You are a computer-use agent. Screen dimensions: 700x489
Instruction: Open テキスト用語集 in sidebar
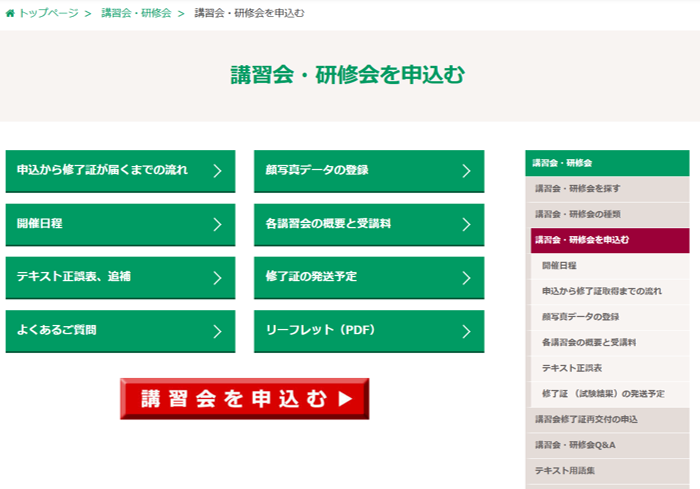[x=566, y=470]
